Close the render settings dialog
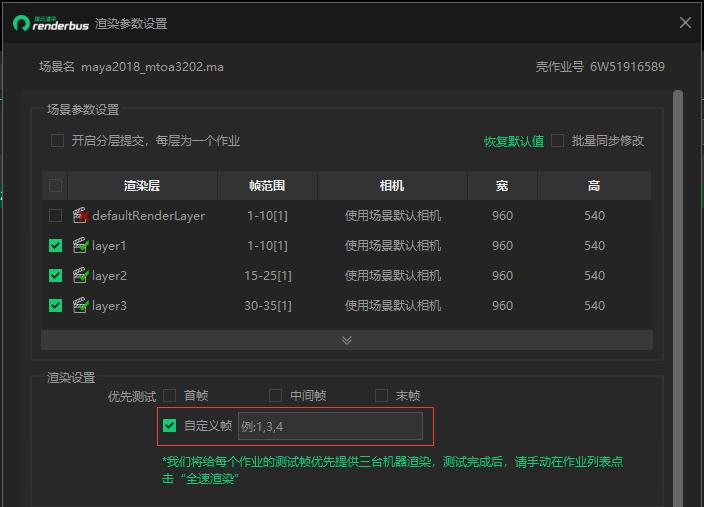Image resolution: width=704 pixels, height=507 pixels. (x=685, y=22)
